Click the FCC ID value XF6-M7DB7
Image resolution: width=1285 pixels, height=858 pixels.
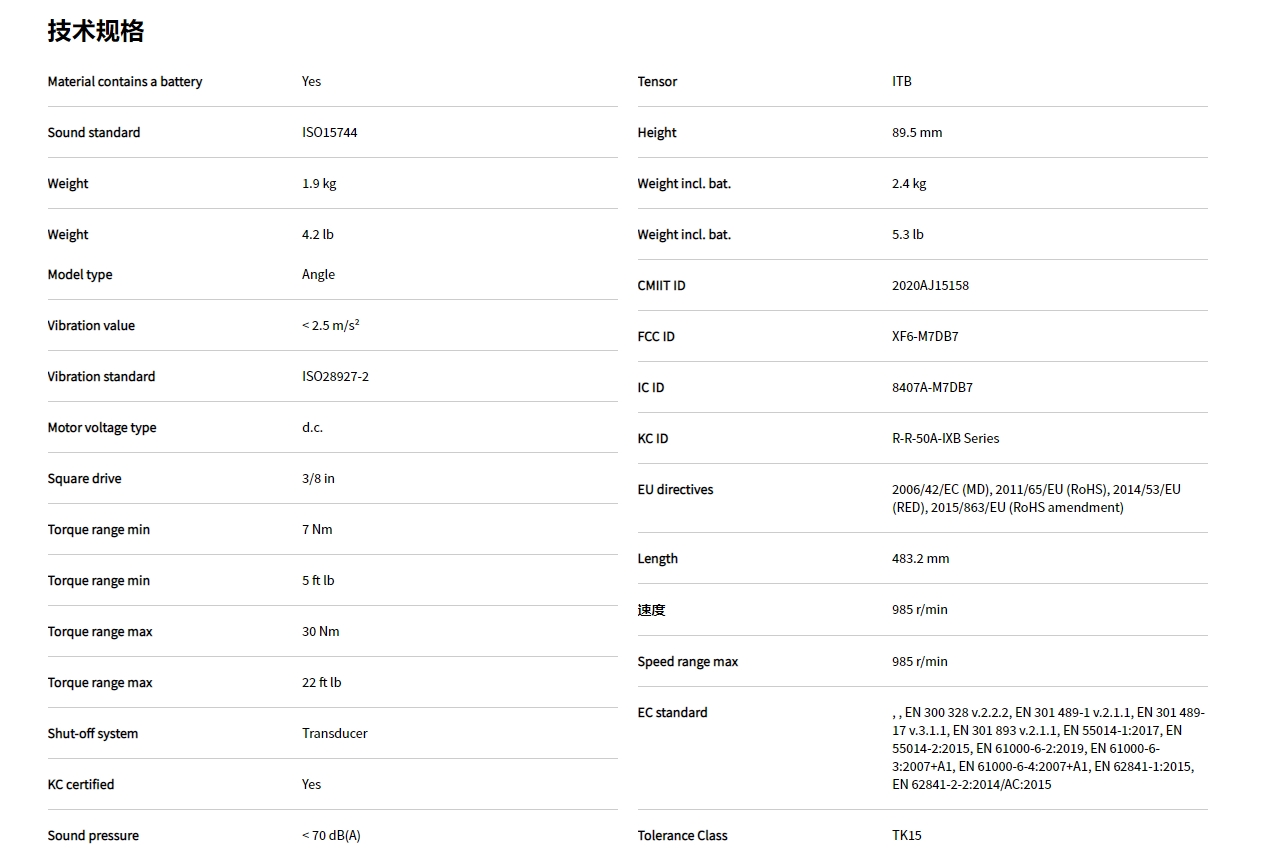pyautogui.click(x=925, y=336)
